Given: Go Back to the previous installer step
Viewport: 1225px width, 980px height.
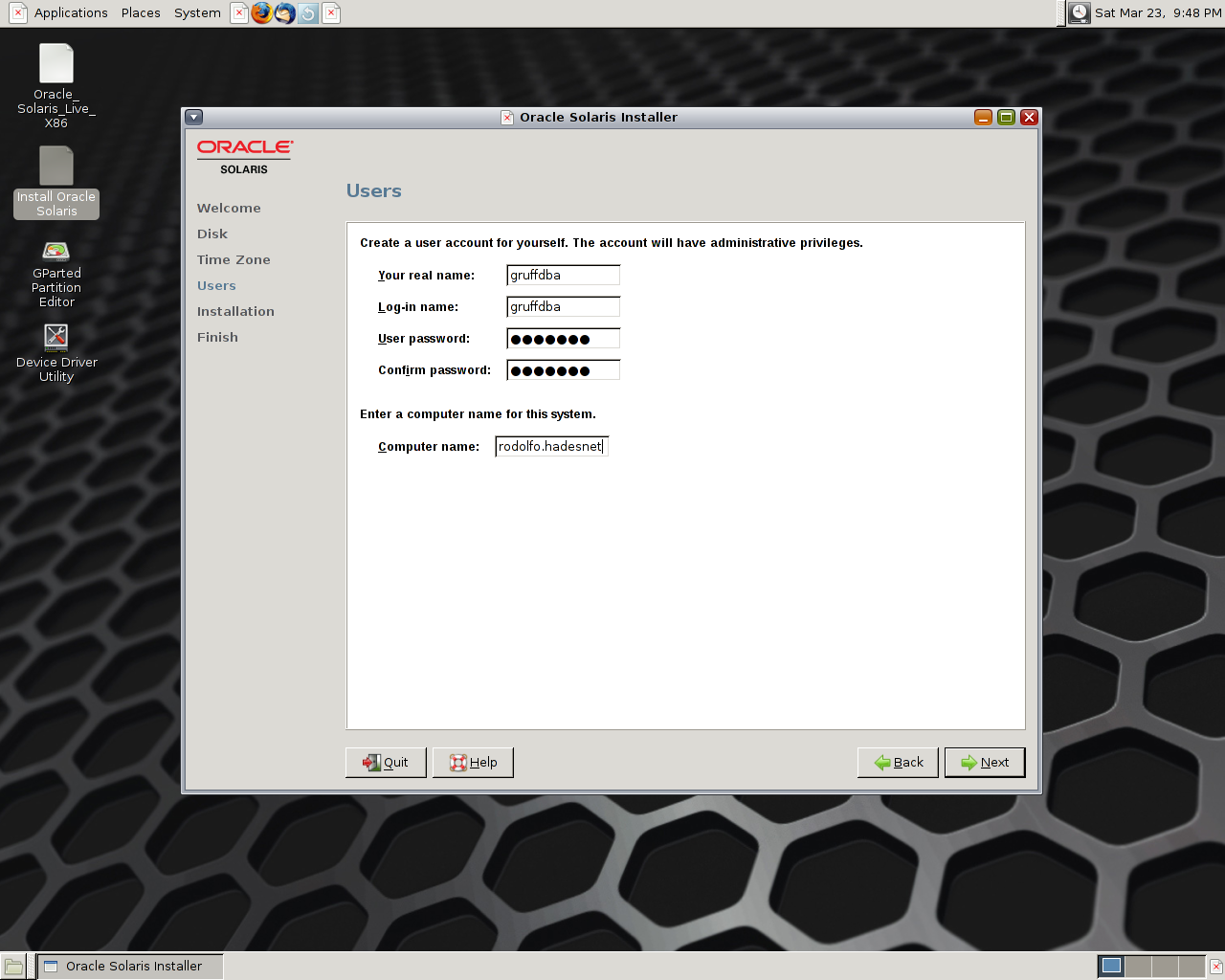Looking at the screenshot, I should click(898, 763).
